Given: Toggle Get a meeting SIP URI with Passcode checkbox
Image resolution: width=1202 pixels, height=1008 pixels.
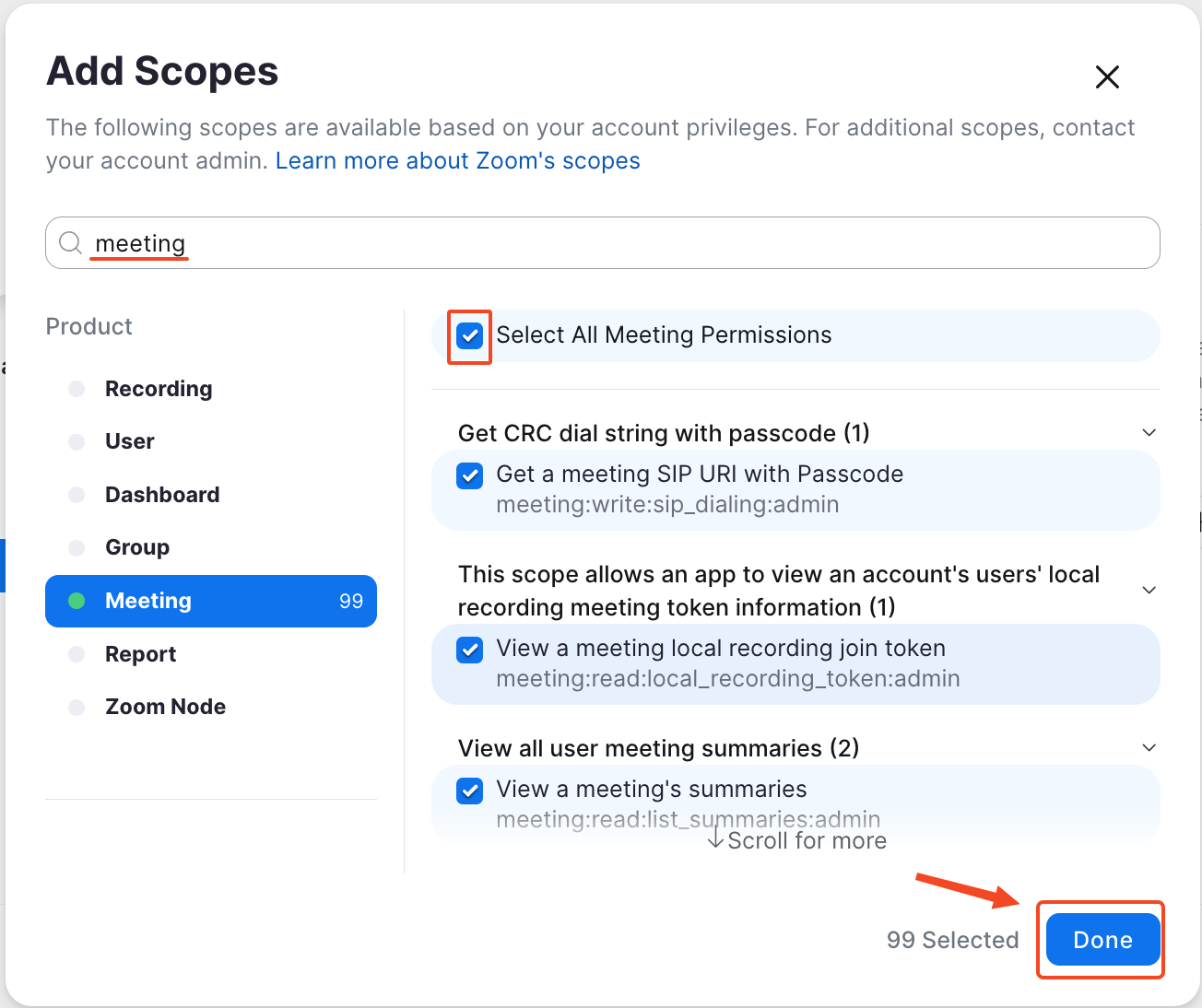Looking at the screenshot, I should tap(470, 475).
